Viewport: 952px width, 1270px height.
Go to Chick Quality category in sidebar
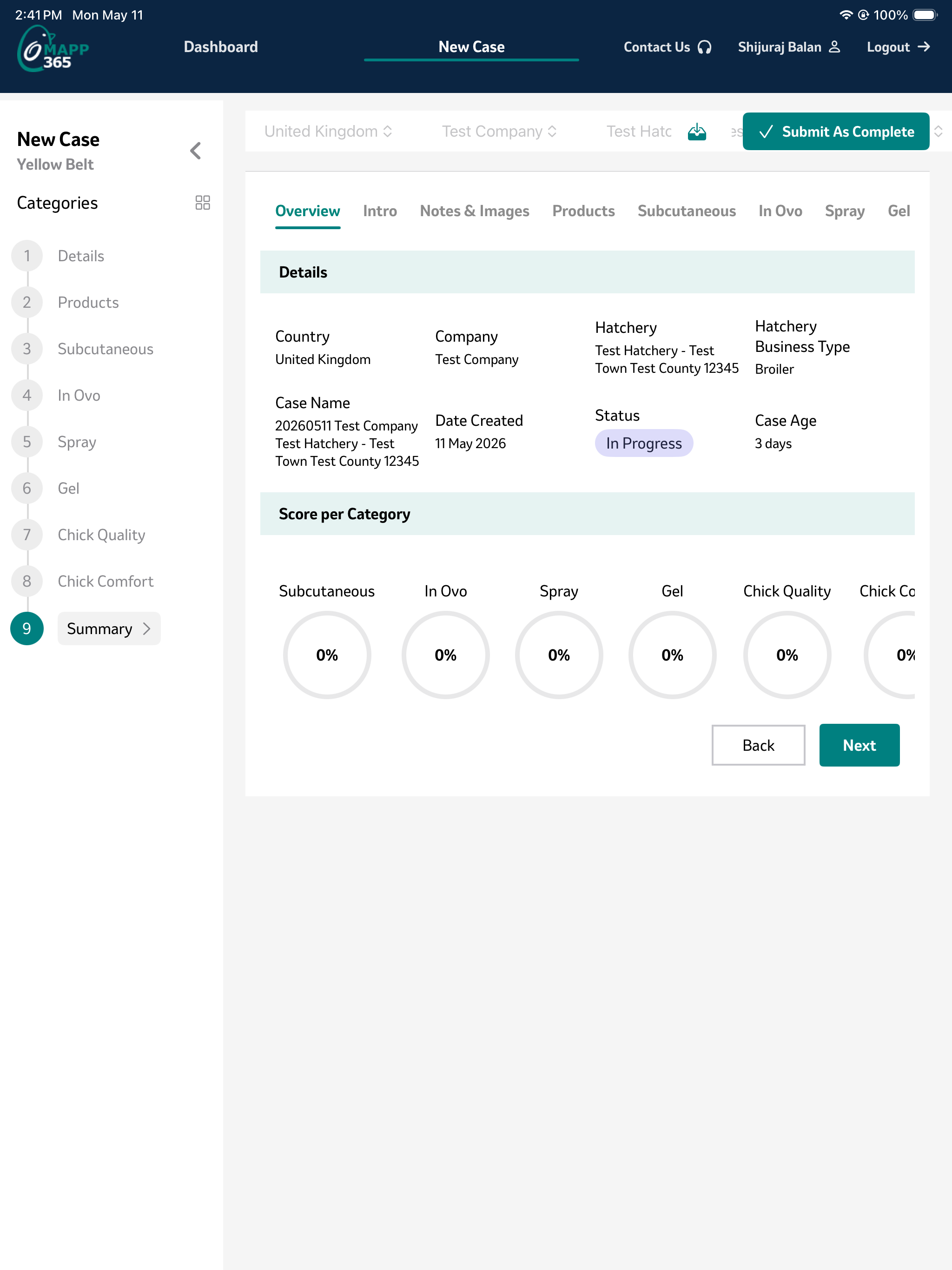[x=101, y=535]
